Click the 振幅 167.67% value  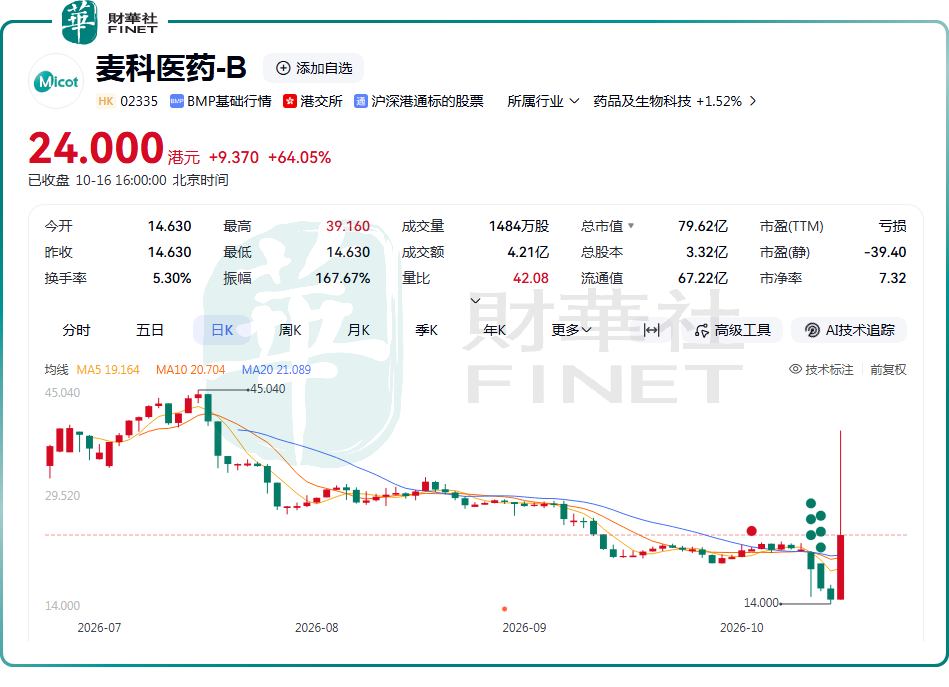pyautogui.click(x=343, y=278)
